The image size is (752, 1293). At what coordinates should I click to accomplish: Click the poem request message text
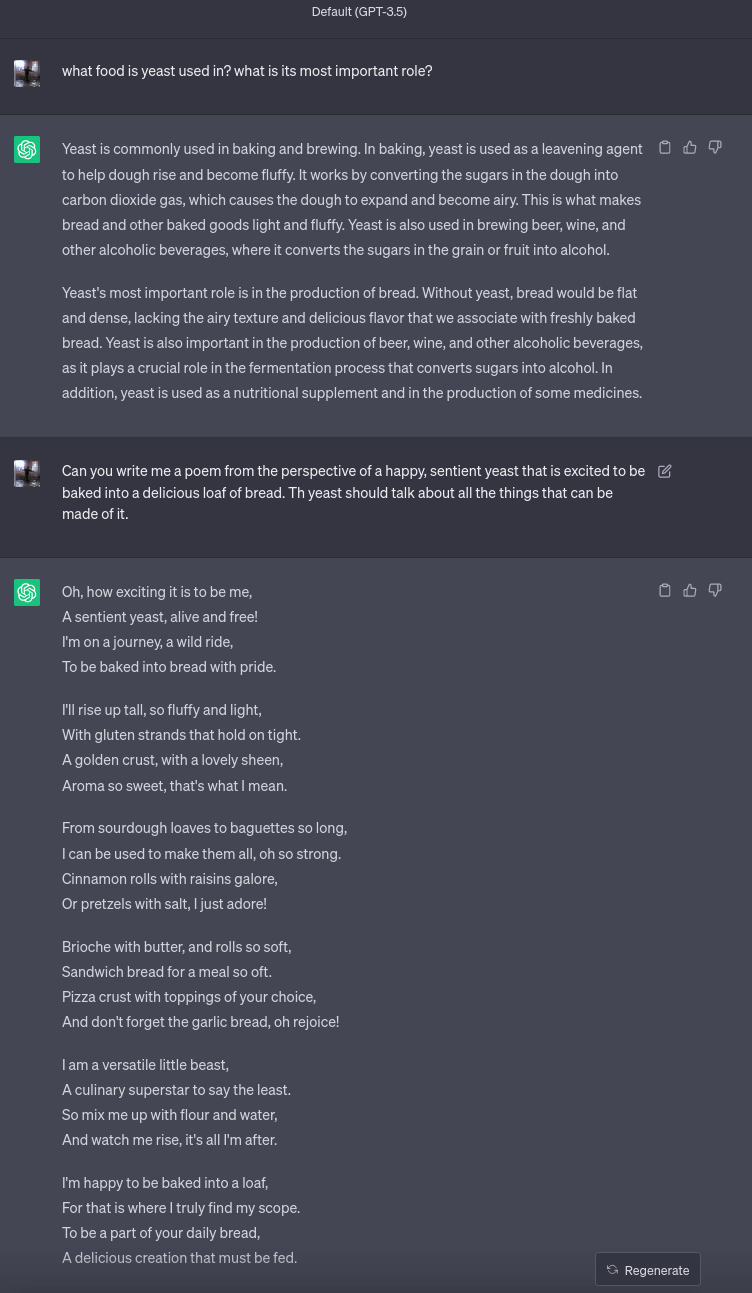point(353,492)
